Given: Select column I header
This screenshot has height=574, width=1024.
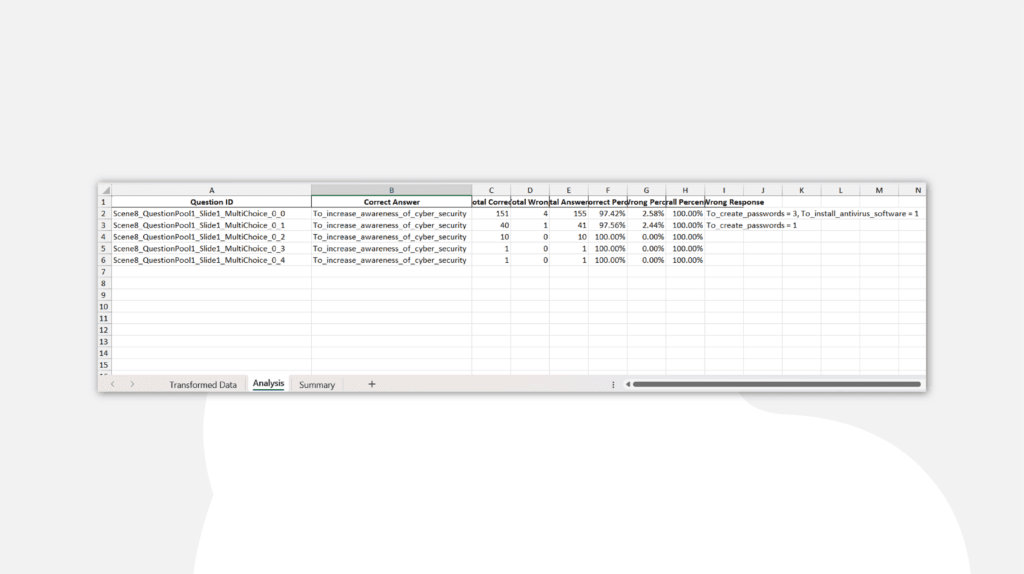Looking at the screenshot, I should coord(724,190).
